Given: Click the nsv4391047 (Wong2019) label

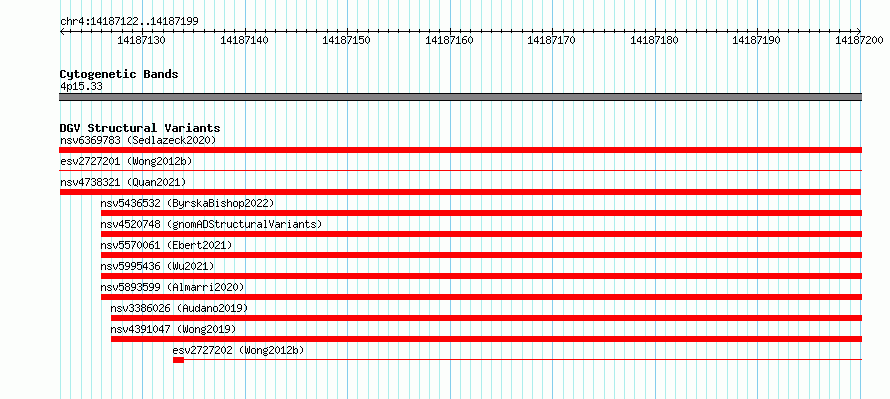Looking at the screenshot, I should tap(173, 329).
